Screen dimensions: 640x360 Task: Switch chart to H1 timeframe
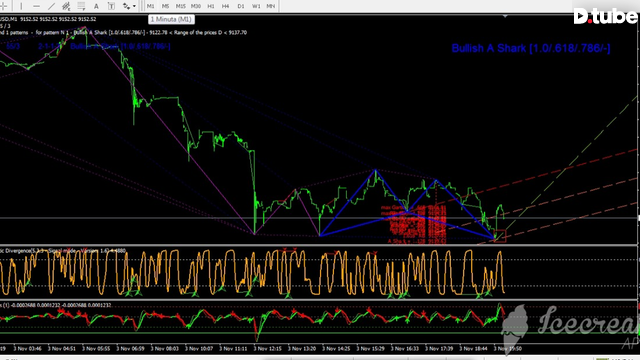[x=211, y=6]
